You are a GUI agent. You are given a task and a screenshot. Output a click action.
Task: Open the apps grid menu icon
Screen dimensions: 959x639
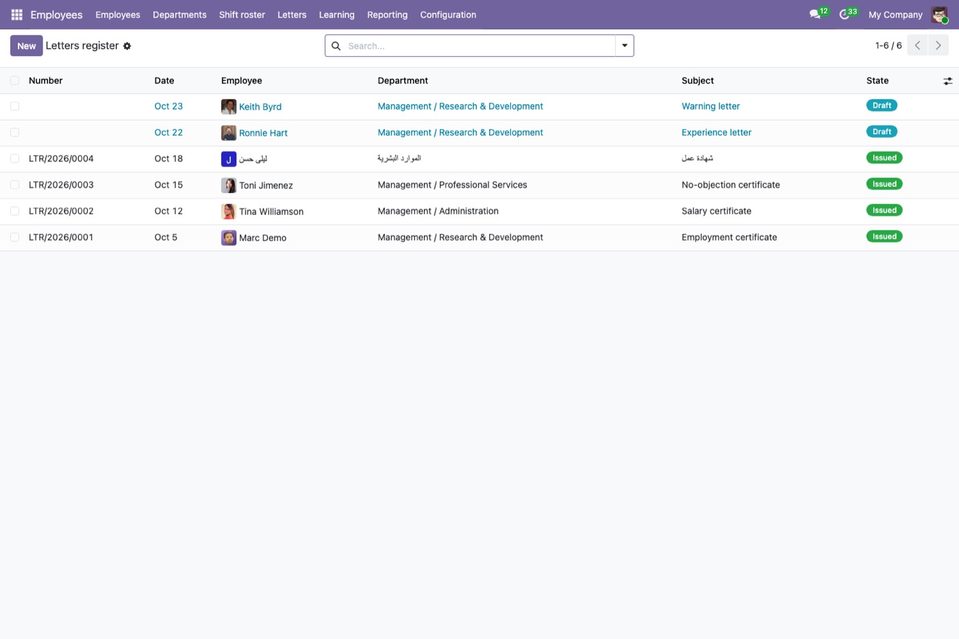[x=17, y=15]
